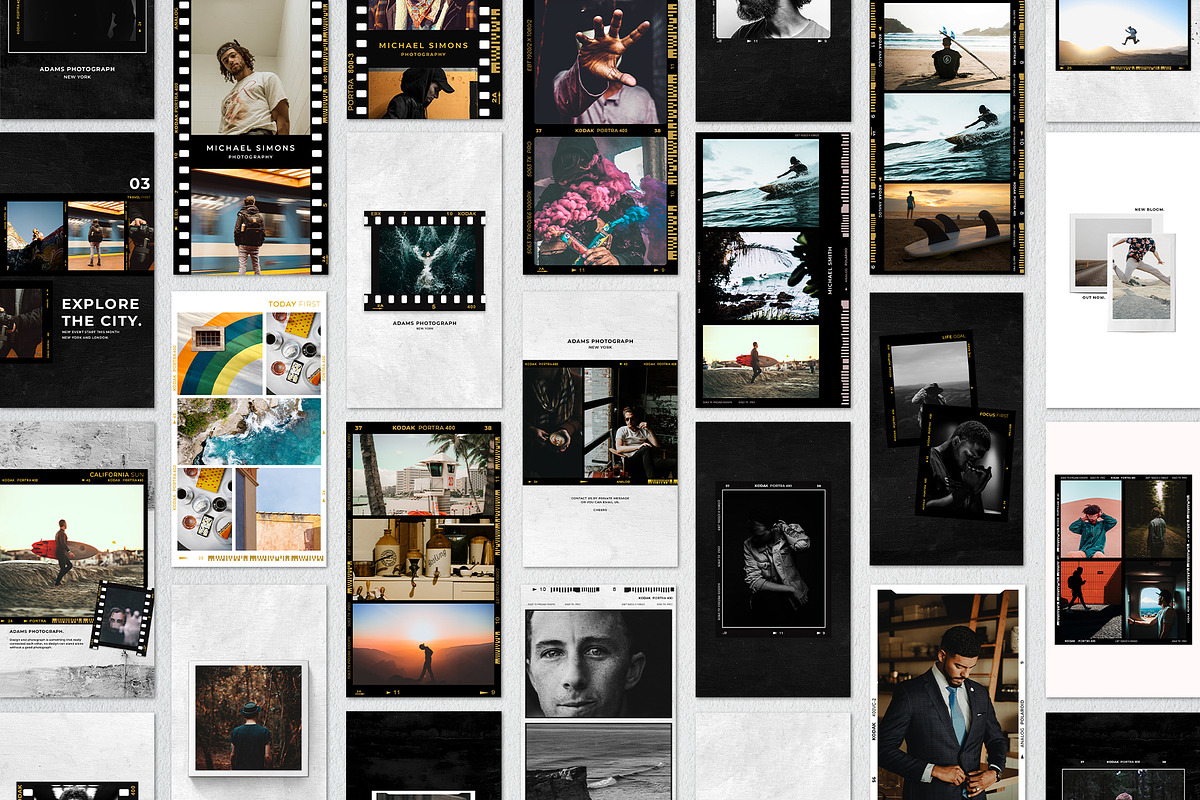Select the rainbow wall mural photo

pyautogui.click(x=219, y=353)
